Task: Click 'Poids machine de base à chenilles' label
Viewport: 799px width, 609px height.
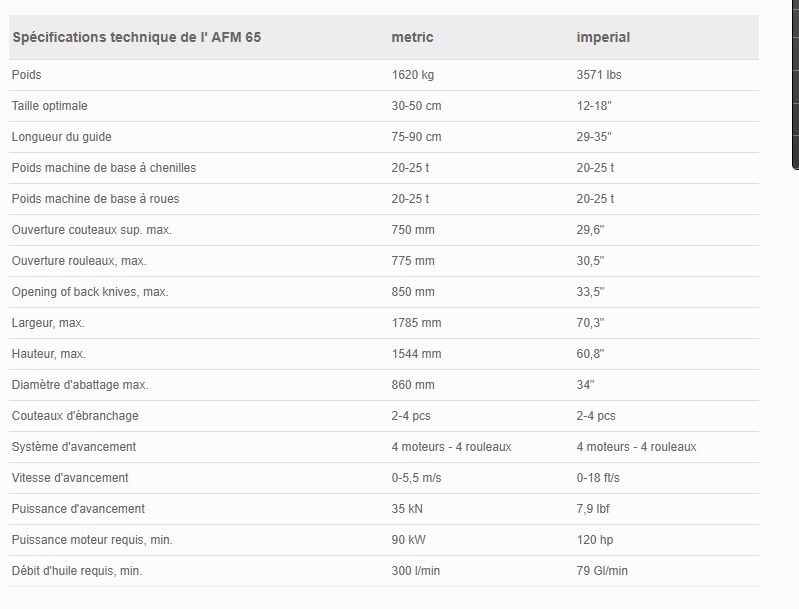Action: pyautogui.click(x=104, y=168)
